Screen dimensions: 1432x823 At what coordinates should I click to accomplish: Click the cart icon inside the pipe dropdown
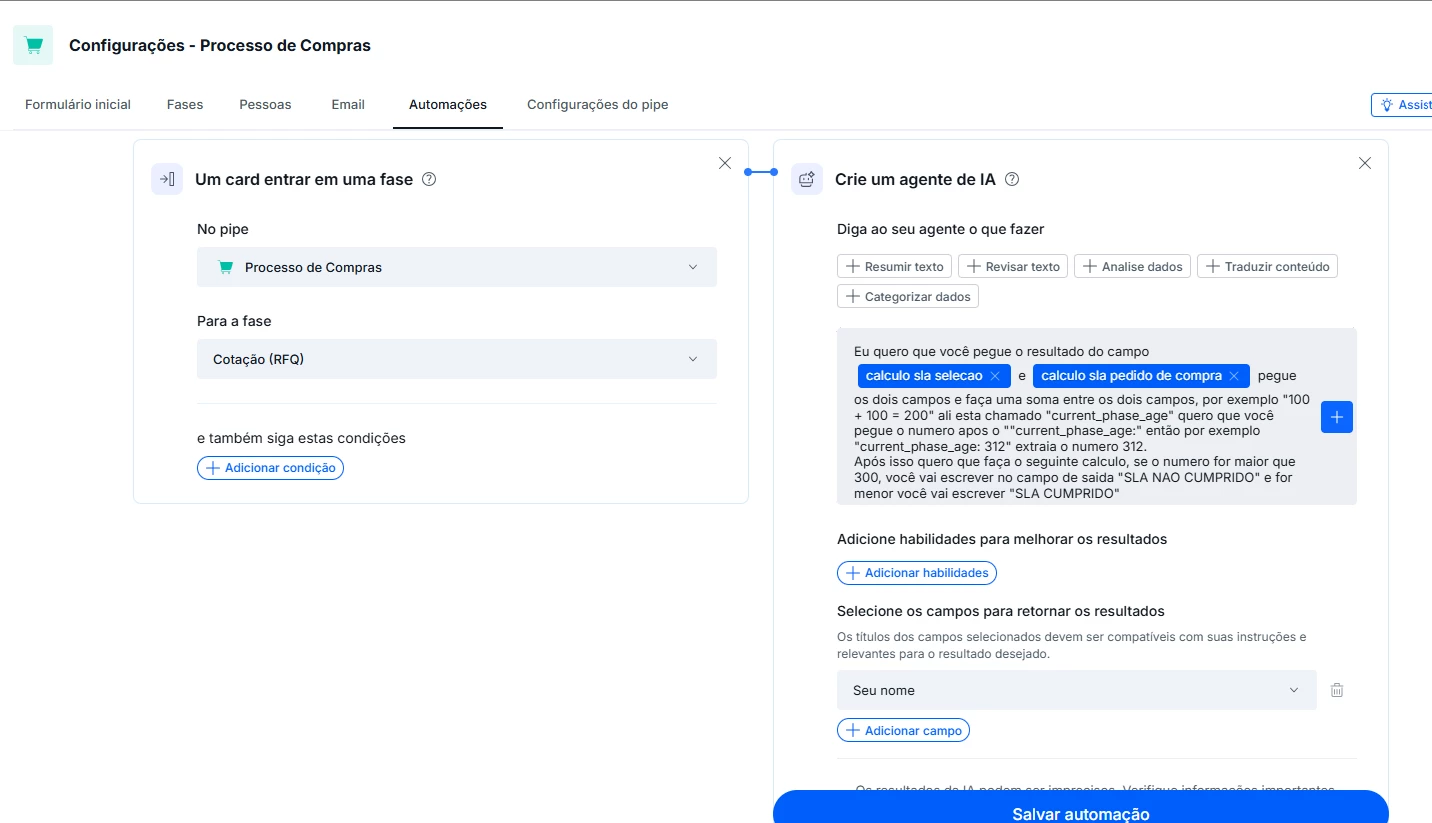226,267
